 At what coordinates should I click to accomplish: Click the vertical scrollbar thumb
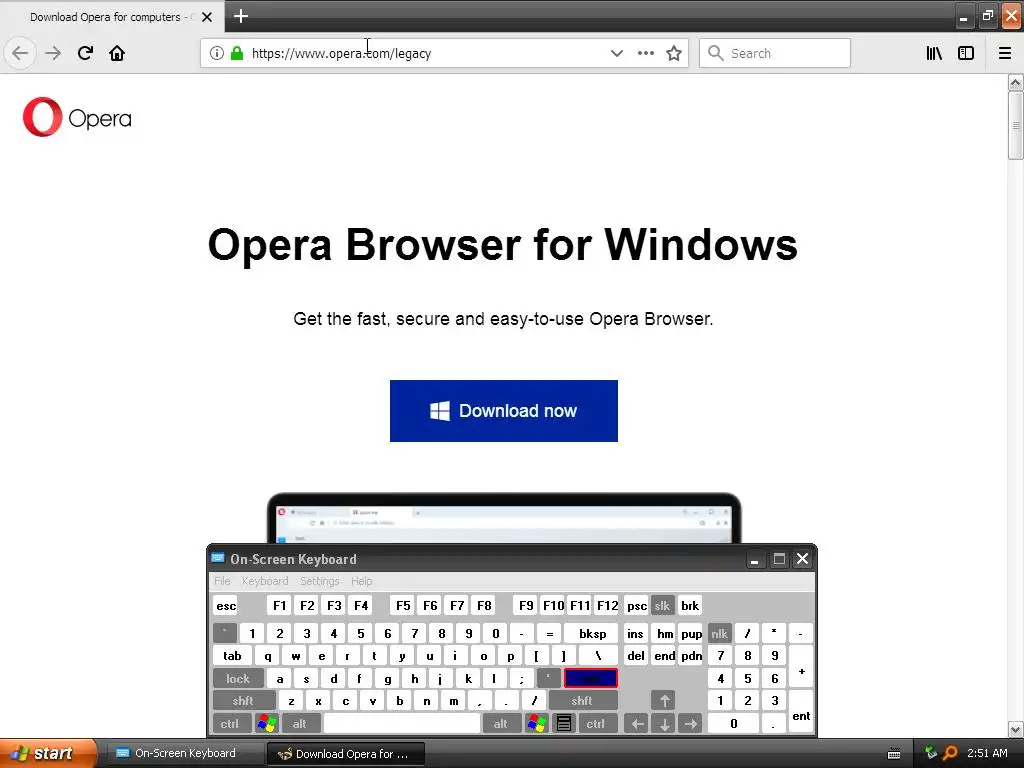[1015, 125]
